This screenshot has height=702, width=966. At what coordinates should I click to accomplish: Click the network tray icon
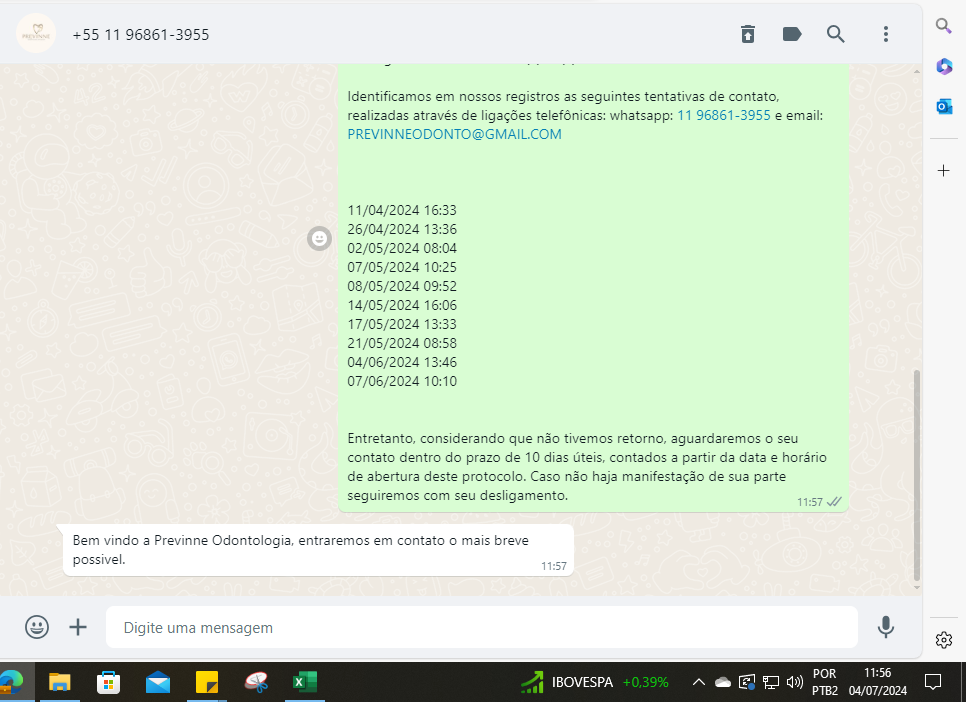pyautogui.click(x=771, y=682)
